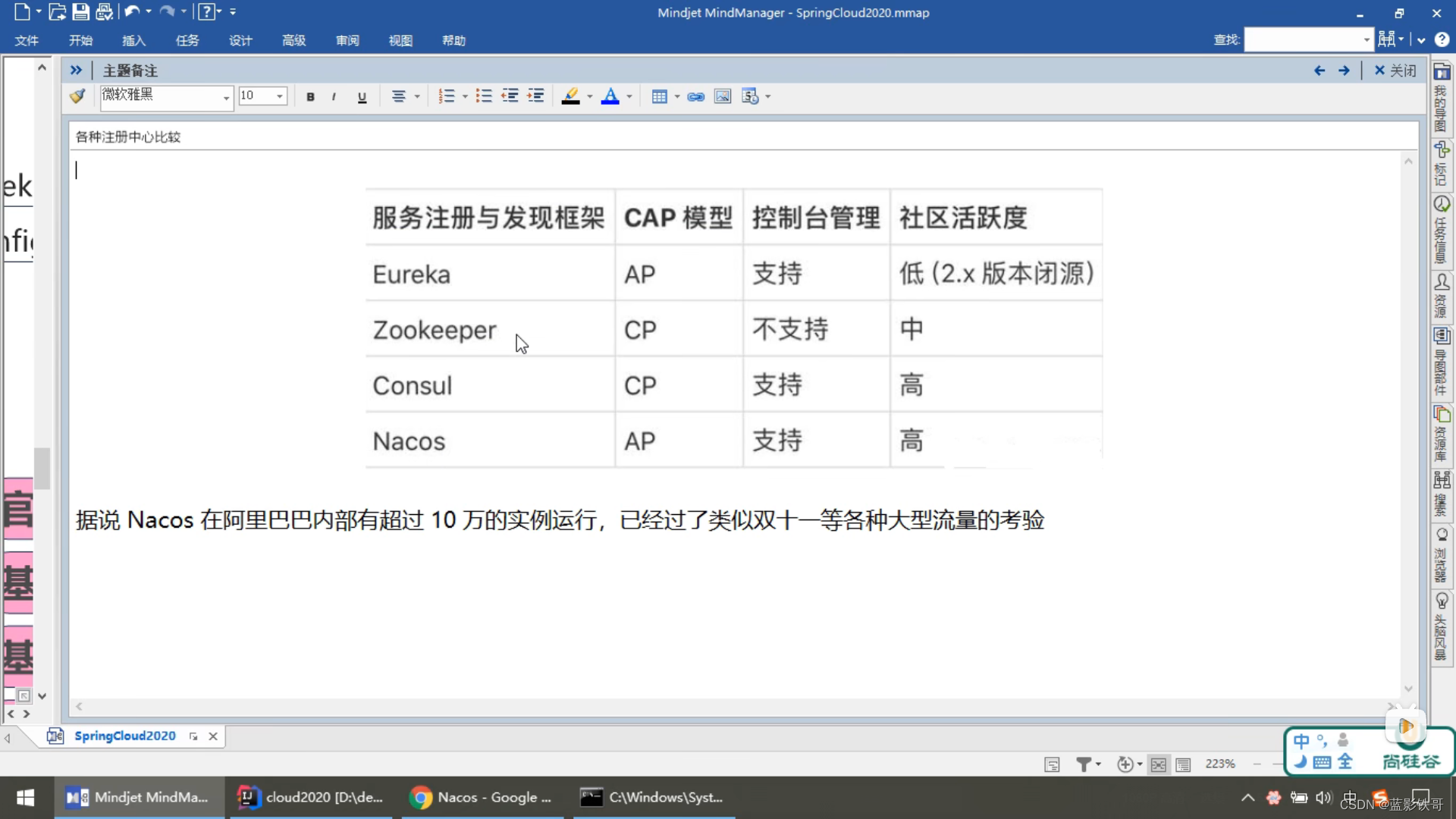This screenshot has width=1456, height=819.
Task: Insert a table in notes
Action: (x=659, y=96)
